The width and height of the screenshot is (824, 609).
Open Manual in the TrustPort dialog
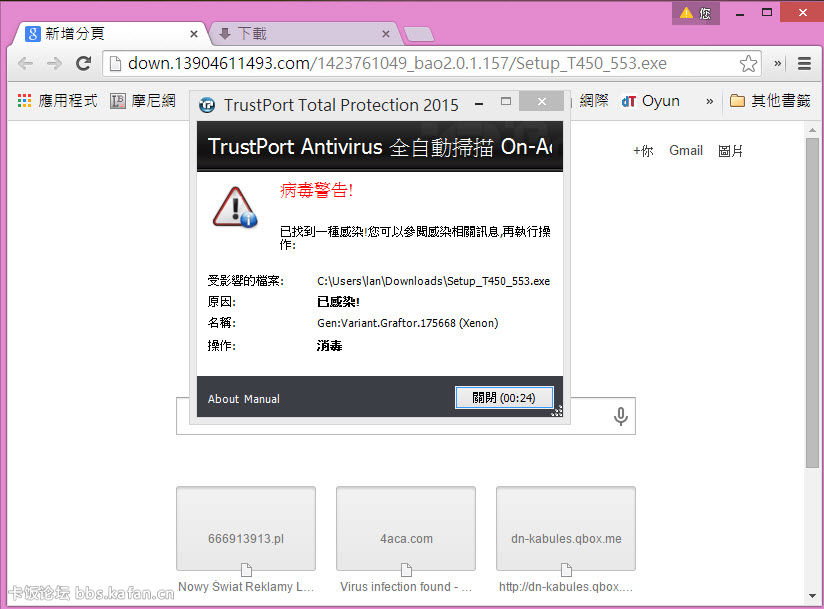click(262, 399)
